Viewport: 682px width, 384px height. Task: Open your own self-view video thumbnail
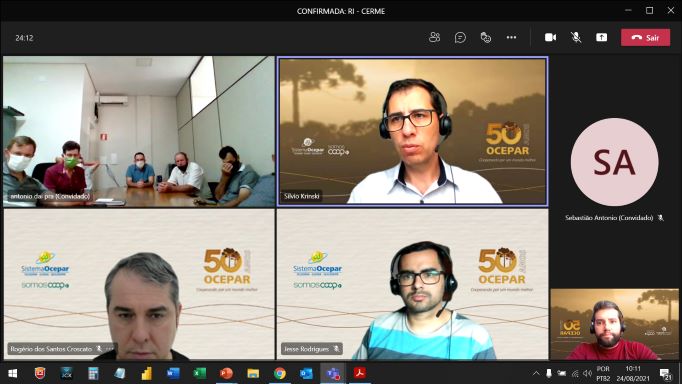pos(615,324)
